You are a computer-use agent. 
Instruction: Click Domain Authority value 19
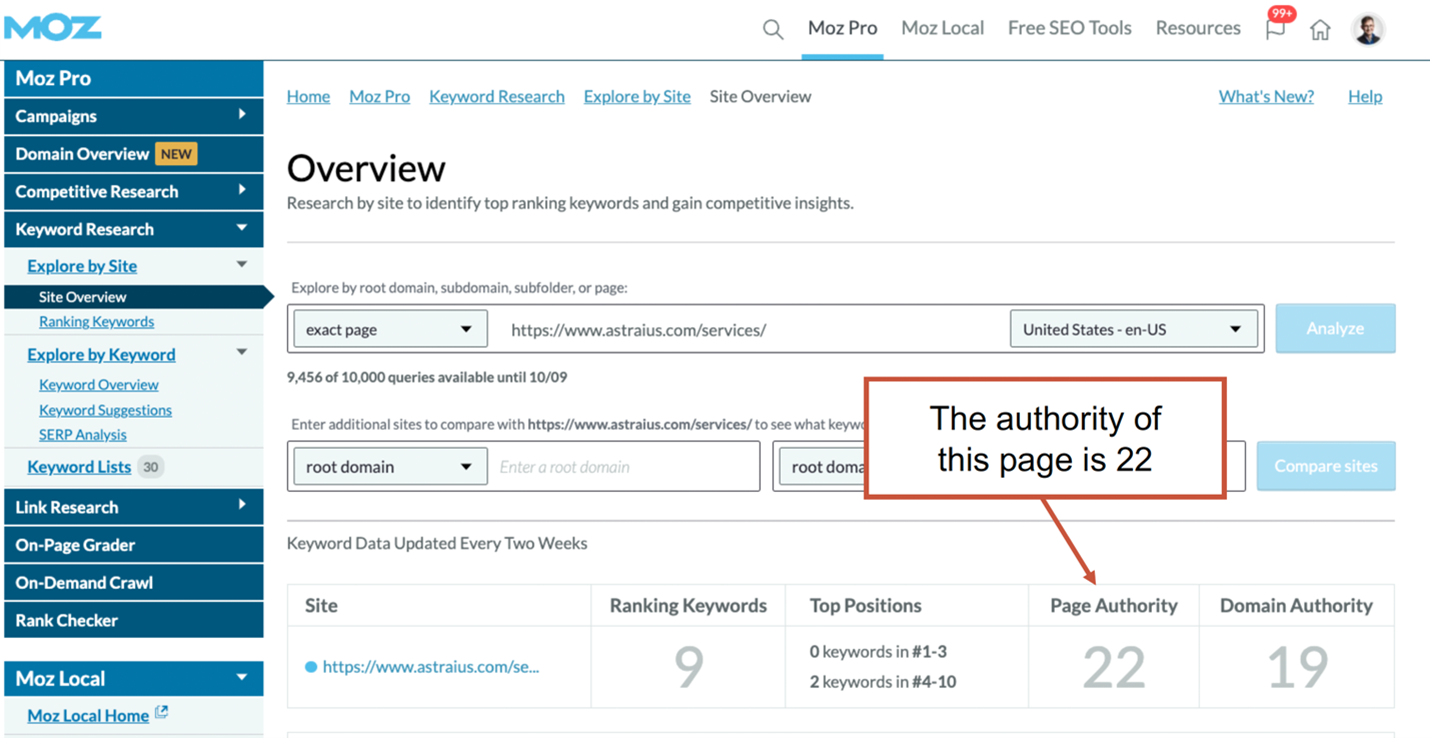1297,668
